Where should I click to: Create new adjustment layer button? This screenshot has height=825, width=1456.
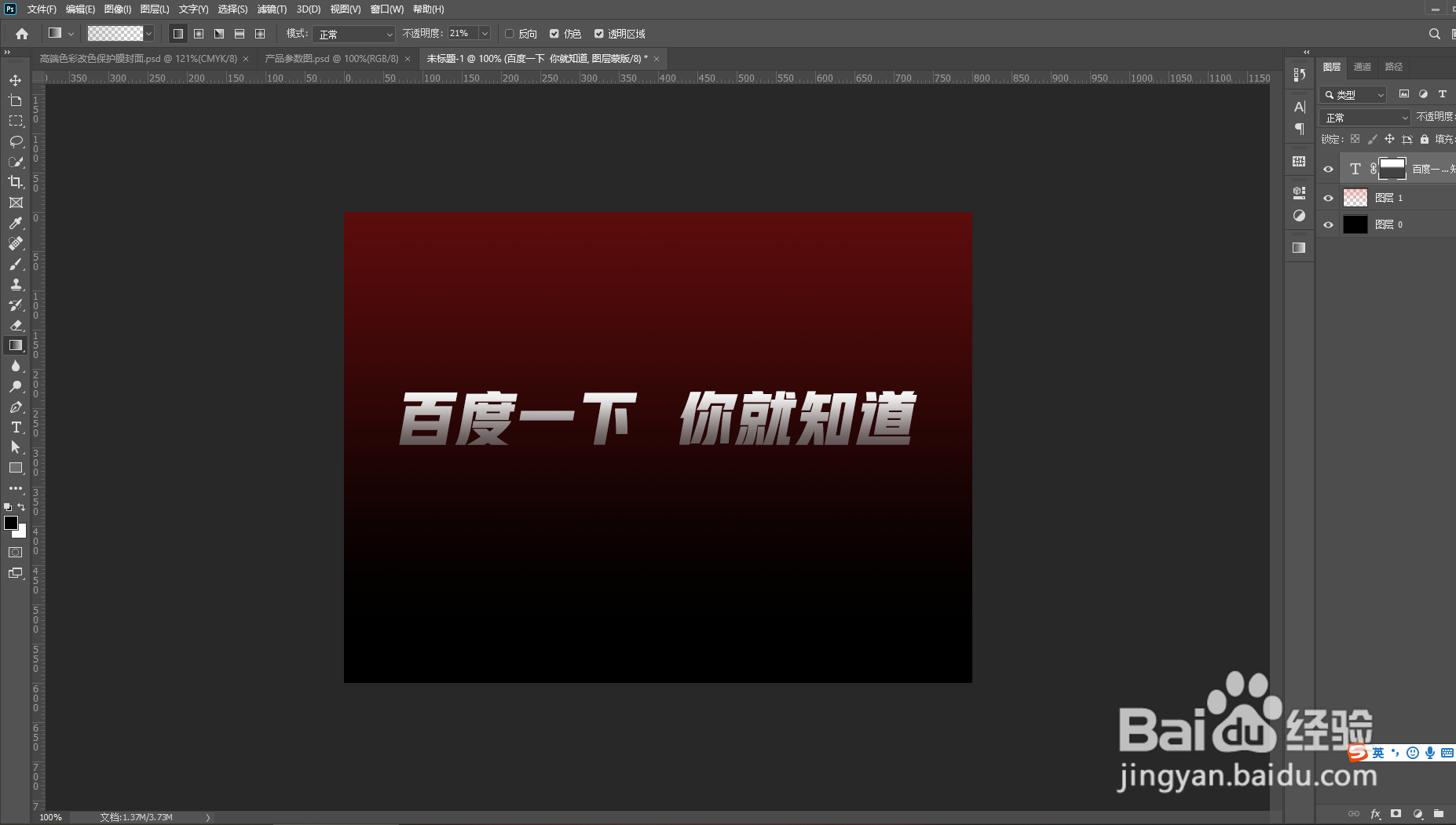(1418, 814)
